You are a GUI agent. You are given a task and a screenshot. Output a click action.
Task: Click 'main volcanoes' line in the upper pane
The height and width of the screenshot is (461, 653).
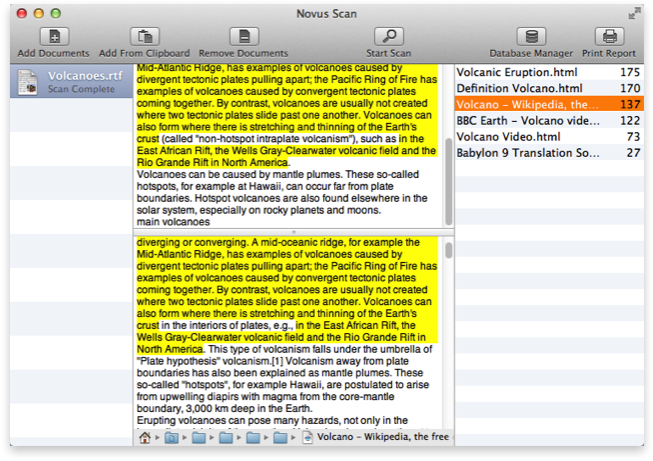173,222
